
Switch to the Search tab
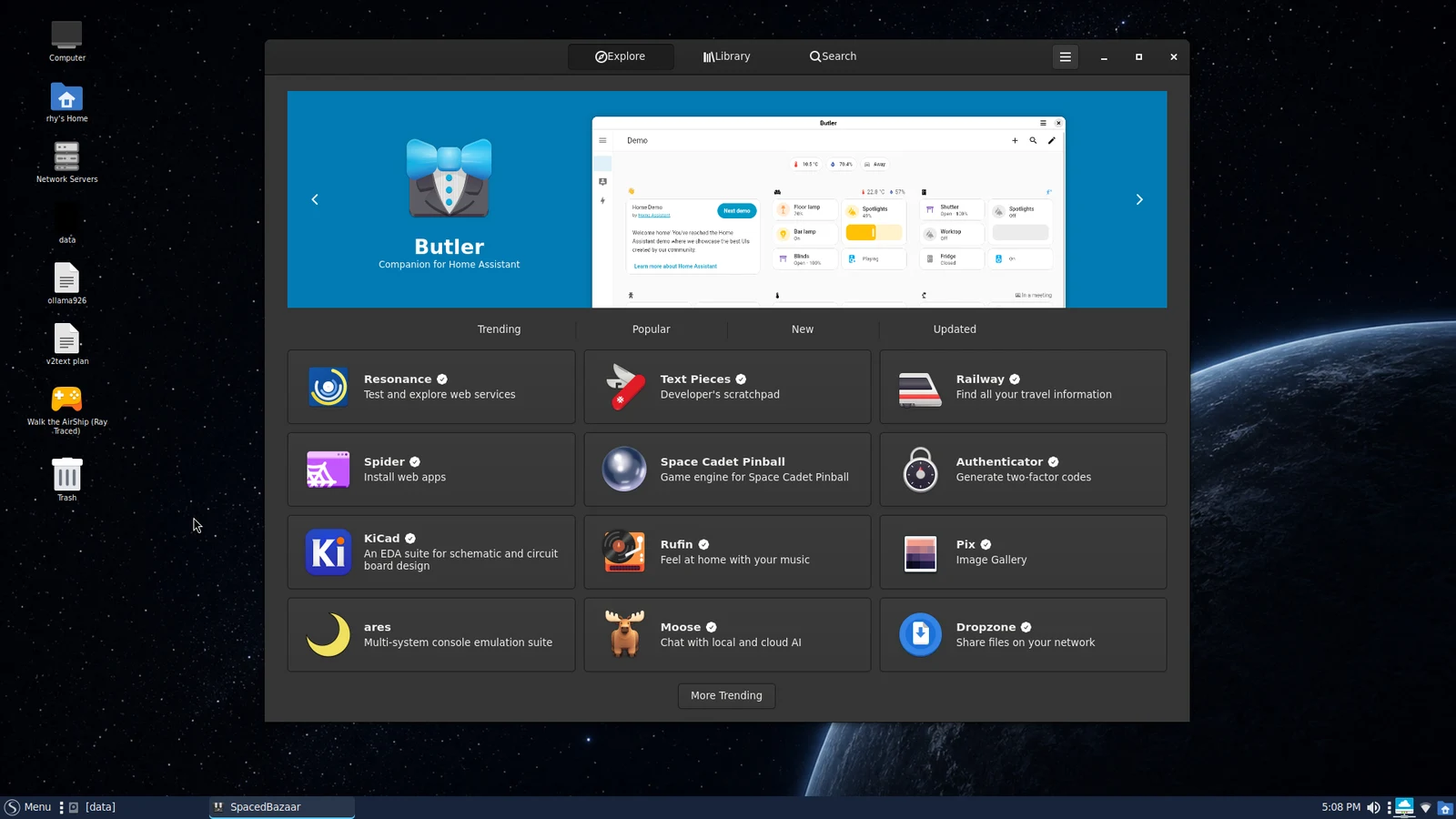coord(833,56)
